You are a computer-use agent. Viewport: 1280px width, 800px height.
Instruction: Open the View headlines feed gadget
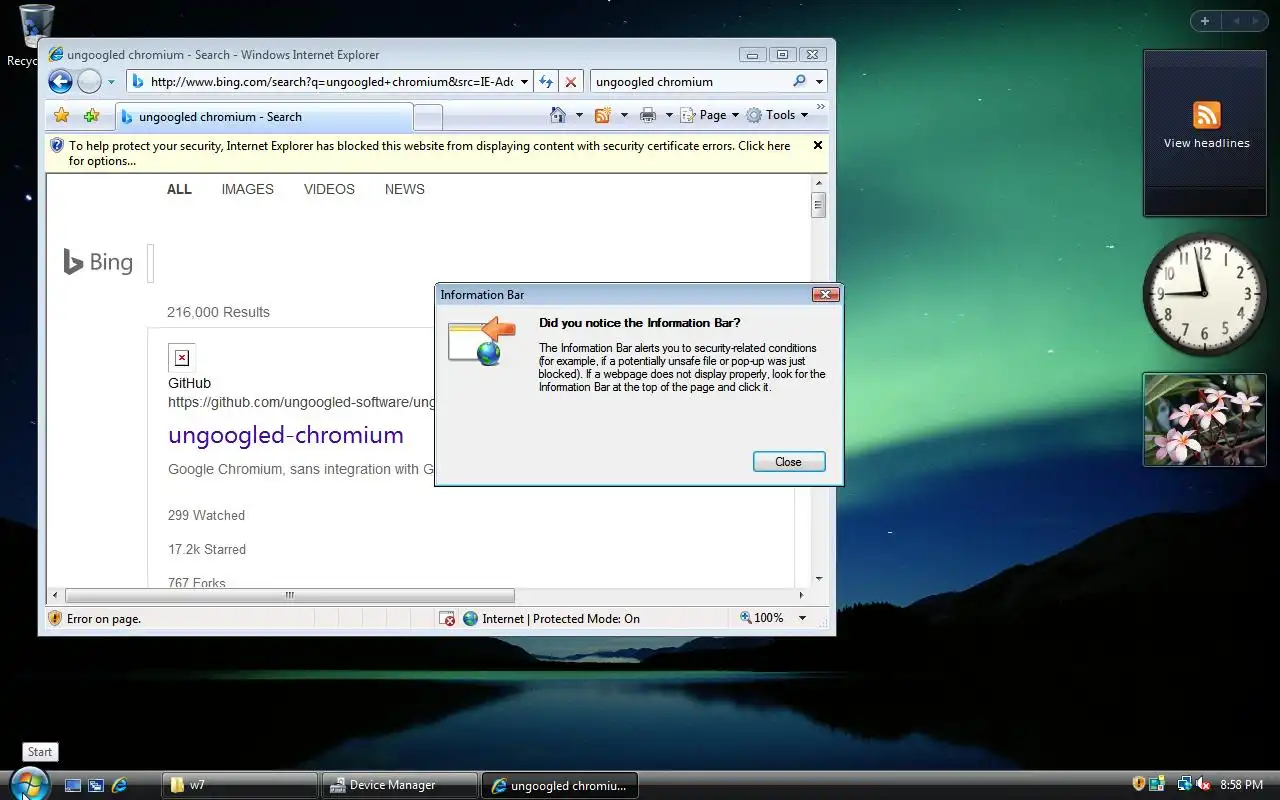point(1206,133)
